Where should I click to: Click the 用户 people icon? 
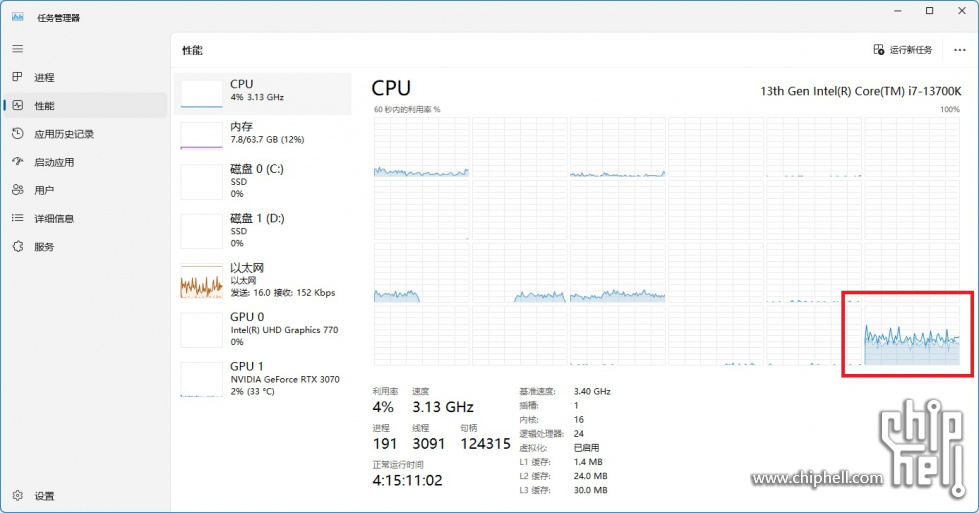17,190
